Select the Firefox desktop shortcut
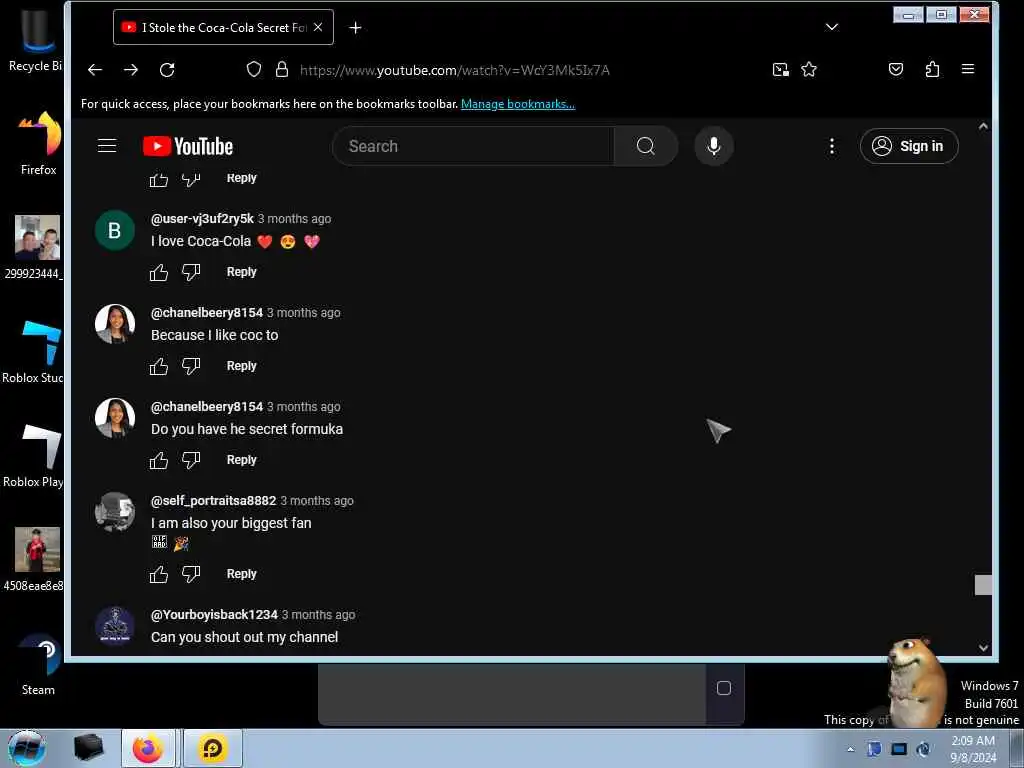 (x=38, y=144)
